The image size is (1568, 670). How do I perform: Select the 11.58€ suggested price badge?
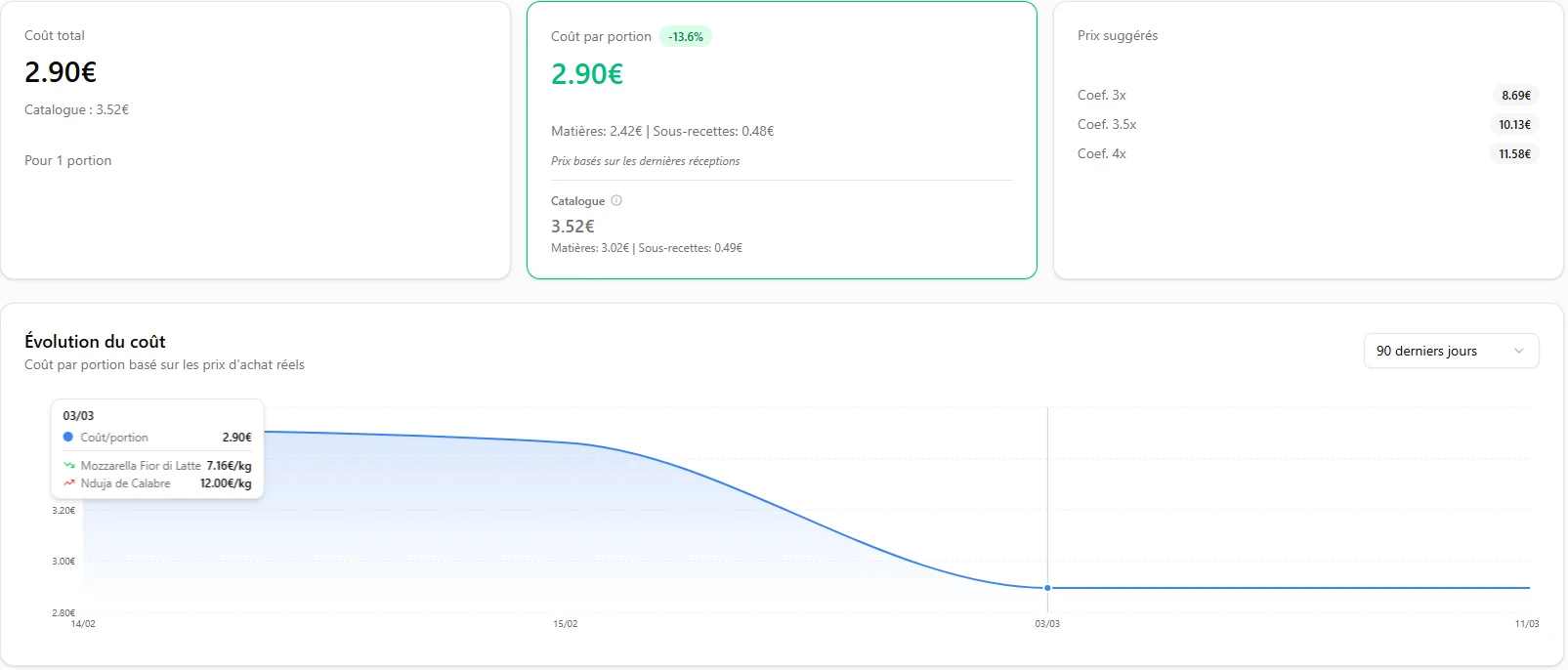(1514, 154)
